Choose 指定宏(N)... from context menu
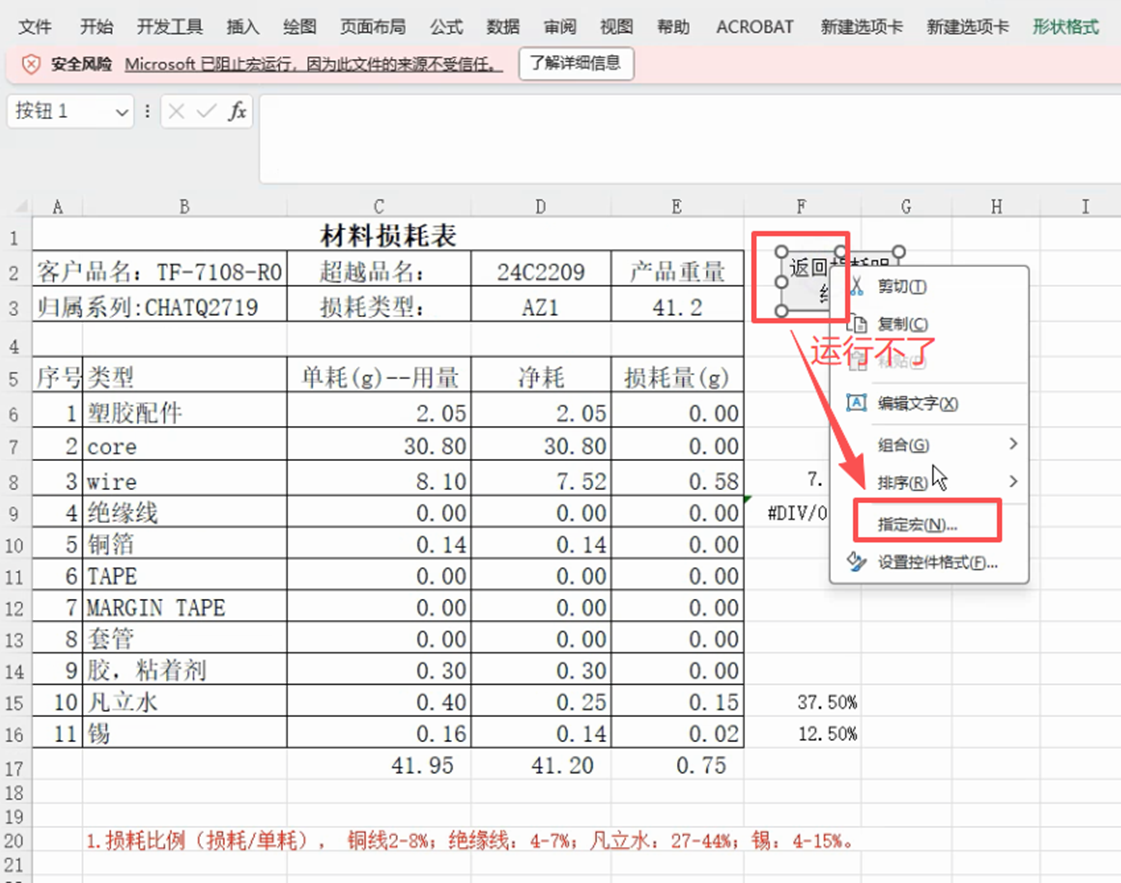This screenshot has height=883, width=1121. click(x=918, y=524)
